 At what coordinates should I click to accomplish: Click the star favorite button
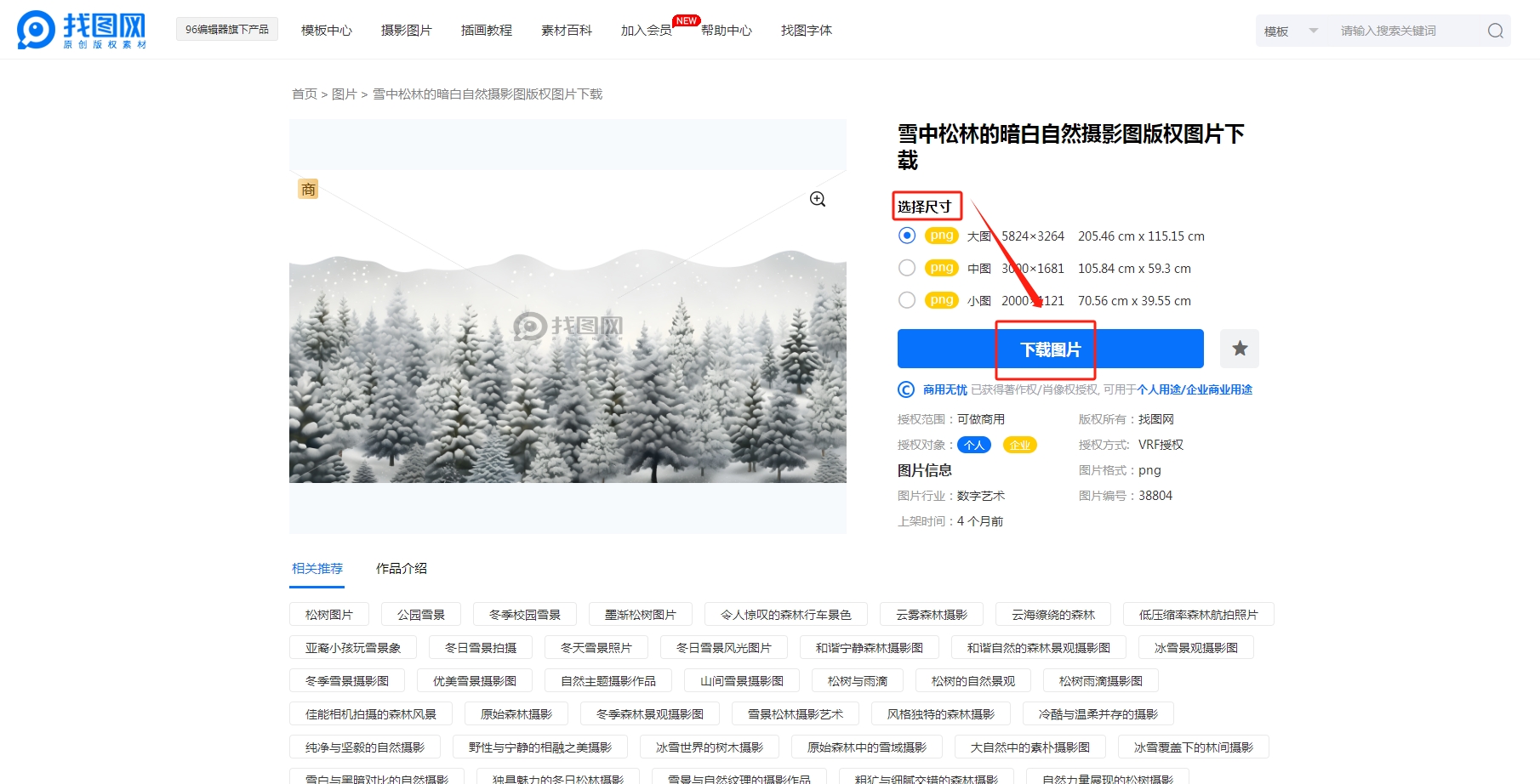[x=1240, y=349]
